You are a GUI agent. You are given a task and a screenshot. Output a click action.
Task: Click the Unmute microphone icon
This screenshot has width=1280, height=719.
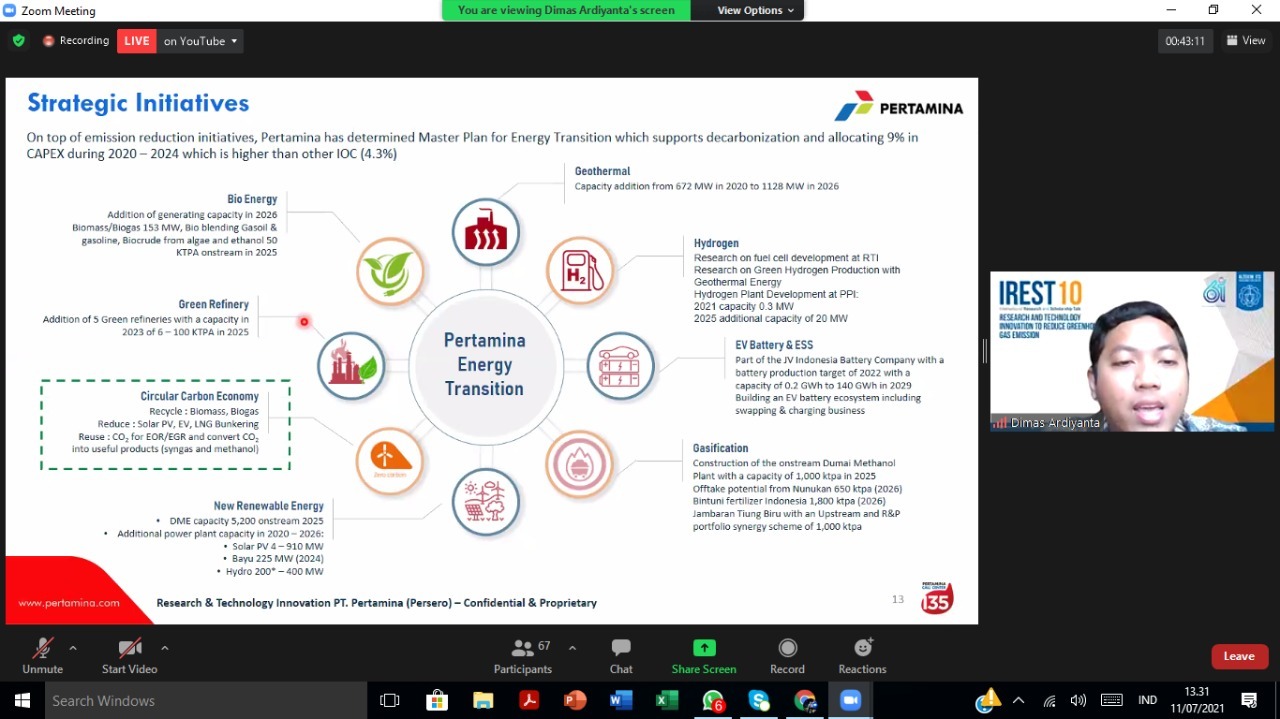(x=42, y=649)
